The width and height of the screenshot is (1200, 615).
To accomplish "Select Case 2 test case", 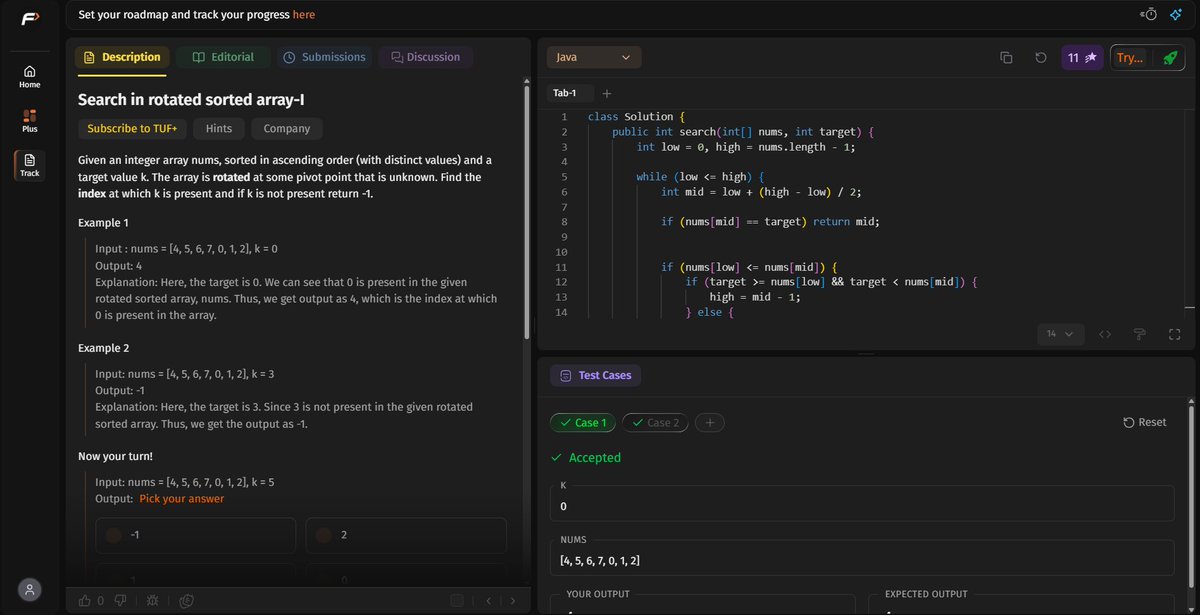I will point(655,423).
